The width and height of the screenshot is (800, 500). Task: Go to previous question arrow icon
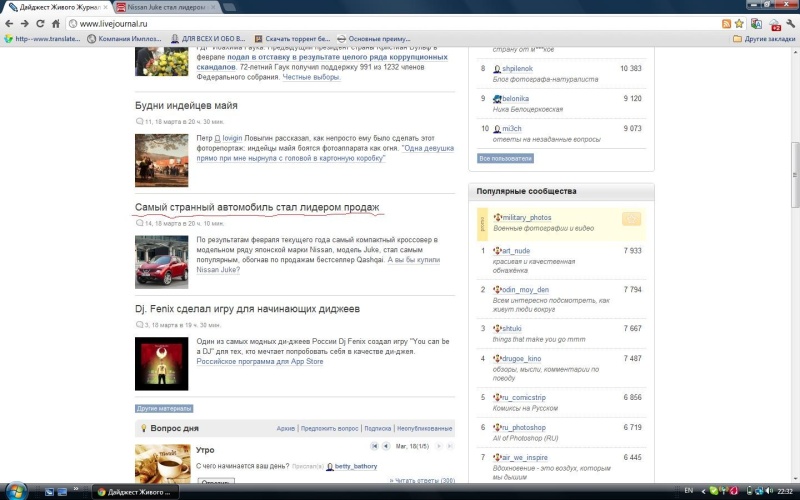tap(386, 446)
